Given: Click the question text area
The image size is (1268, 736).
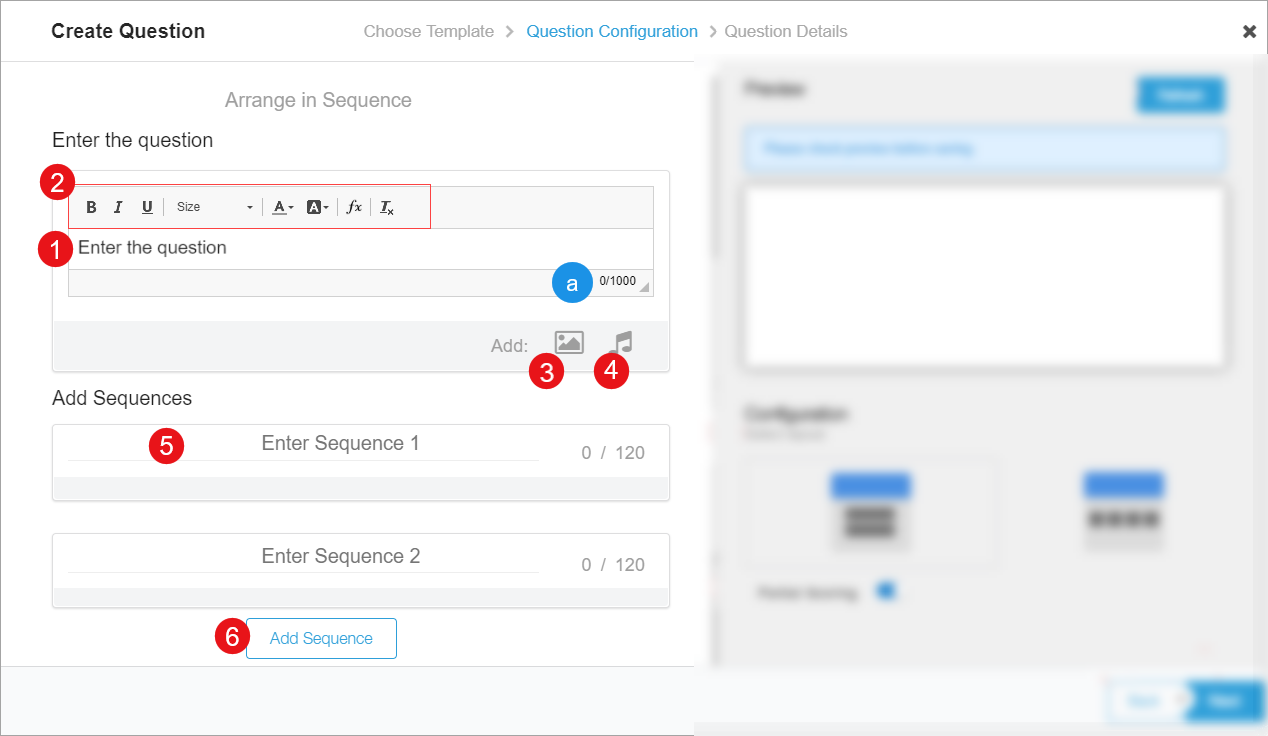Looking at the screenshot, I should click(x=360, y=248).
